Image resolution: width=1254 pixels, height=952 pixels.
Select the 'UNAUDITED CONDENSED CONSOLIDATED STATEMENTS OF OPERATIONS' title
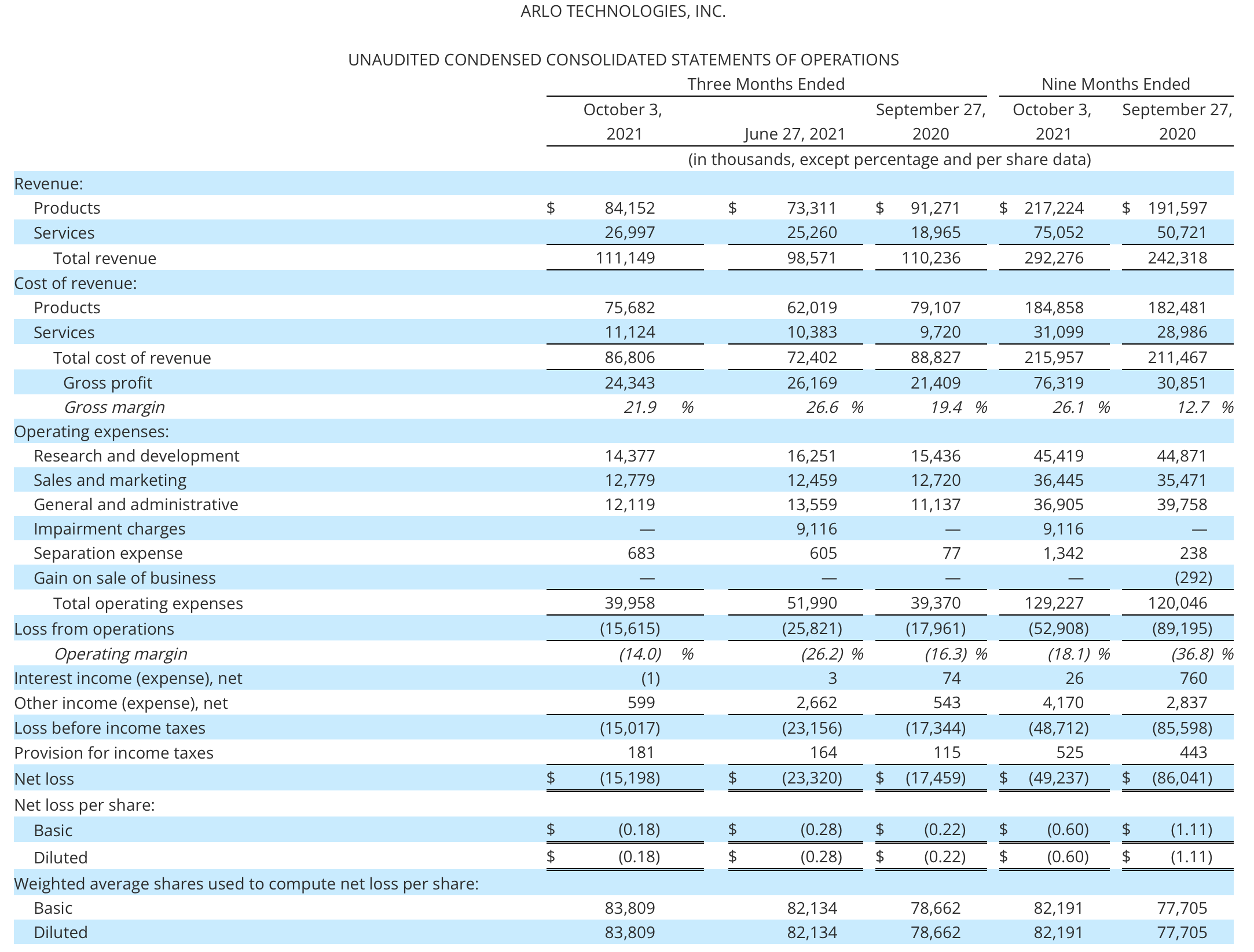(623, 60)
